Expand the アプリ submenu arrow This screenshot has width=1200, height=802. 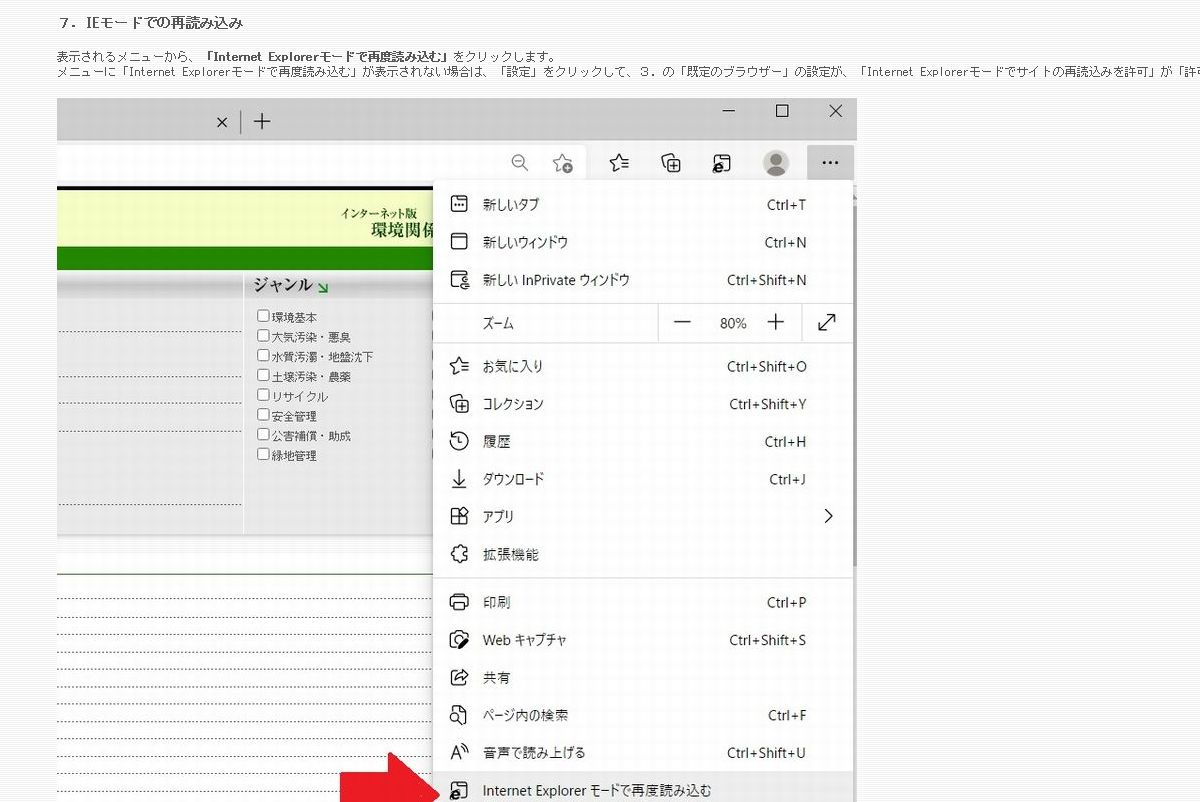[x=828, y=516]
